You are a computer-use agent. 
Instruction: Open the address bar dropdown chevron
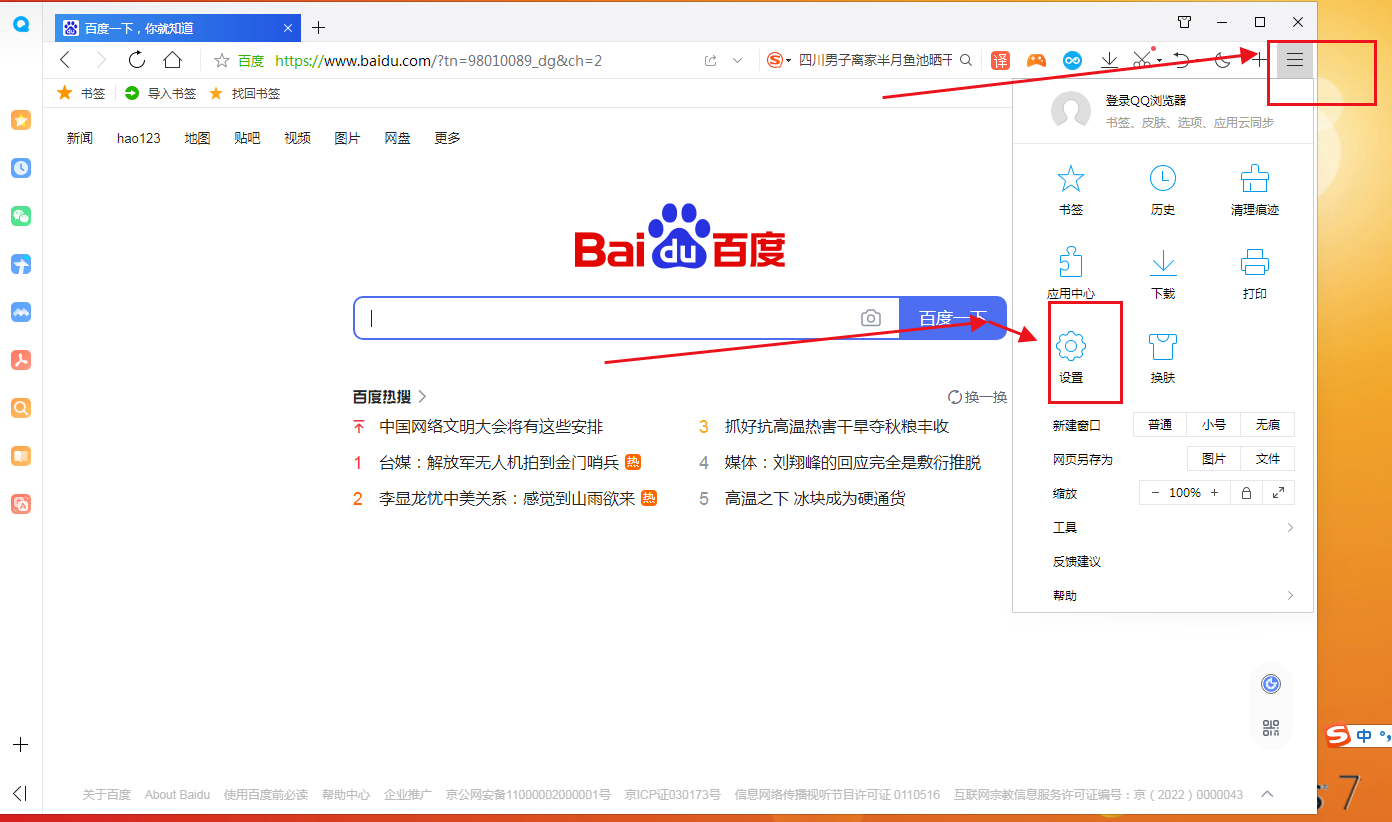738,60
